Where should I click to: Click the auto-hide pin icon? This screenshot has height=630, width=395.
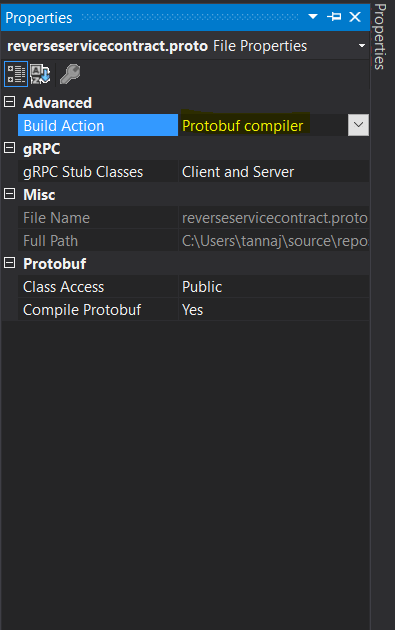pos(334,17)
